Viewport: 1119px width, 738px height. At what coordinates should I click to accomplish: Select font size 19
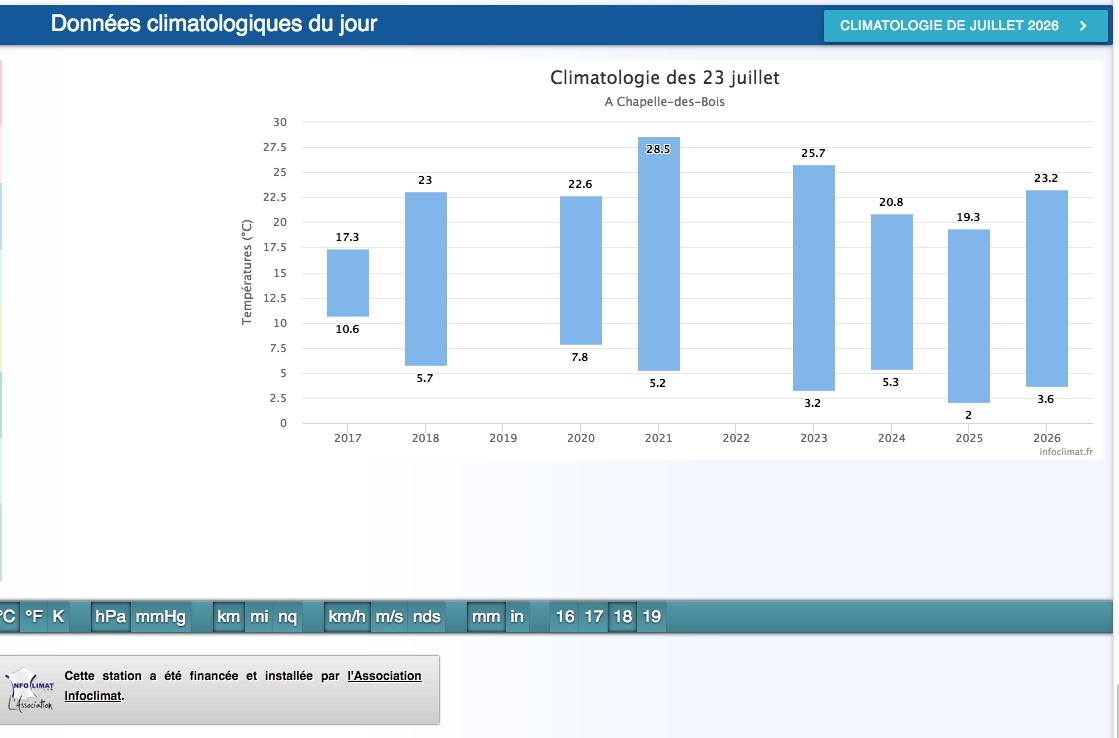pyautogui.click(x=652, y=617)
